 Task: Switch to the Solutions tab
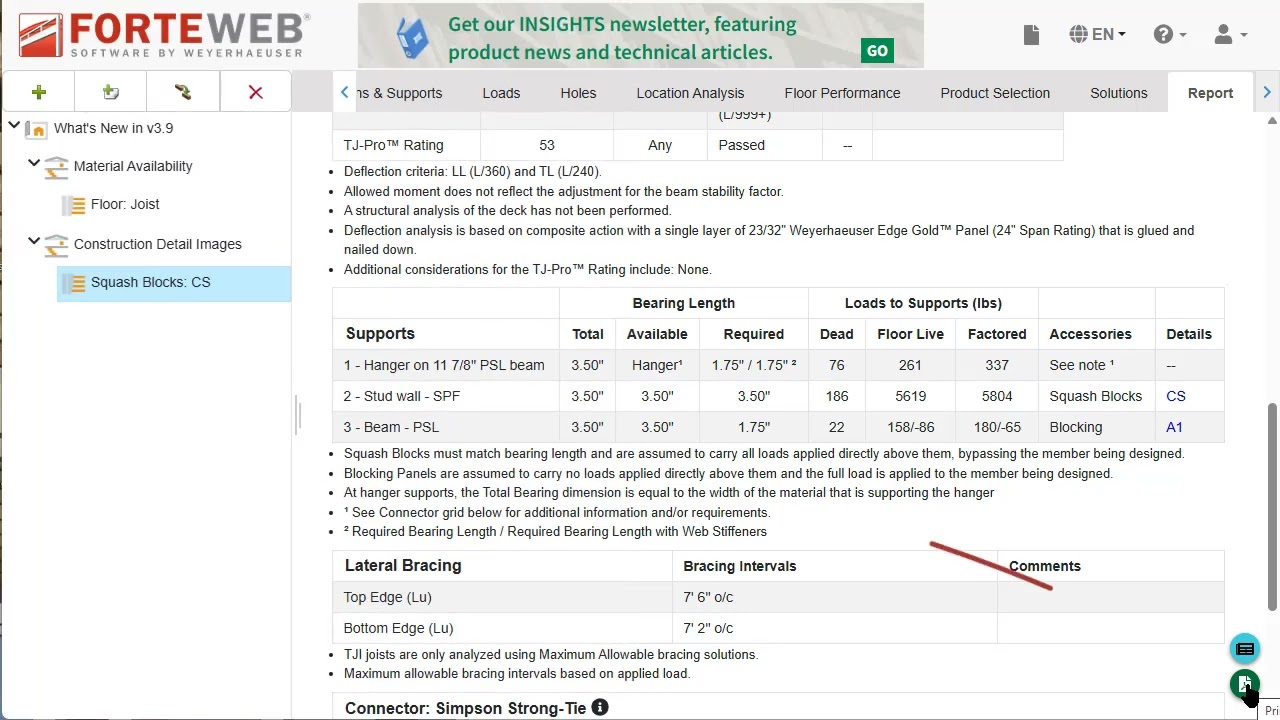click(x=1118, y=93)
